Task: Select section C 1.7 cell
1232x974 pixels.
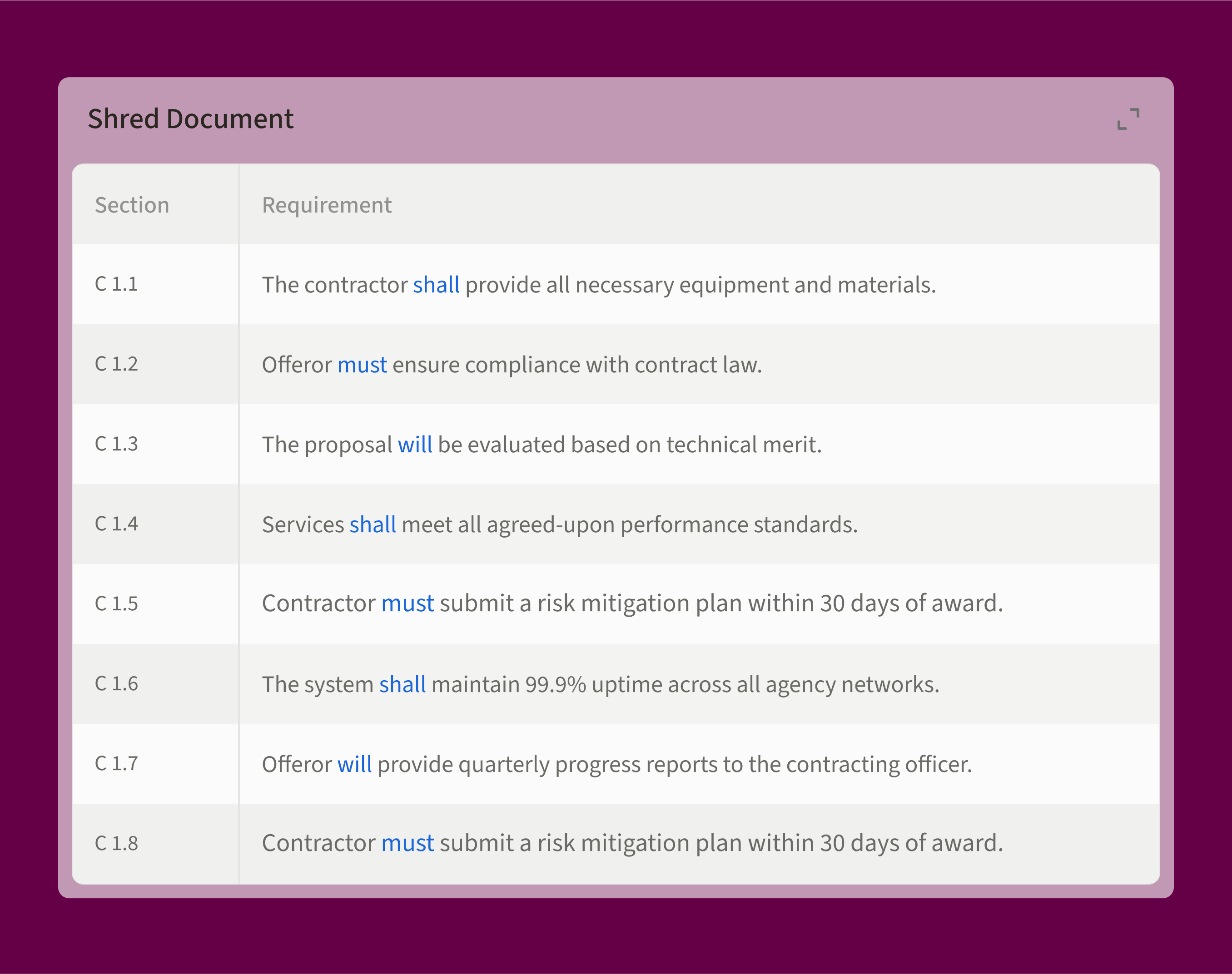Action: click(x=116, y=763)
